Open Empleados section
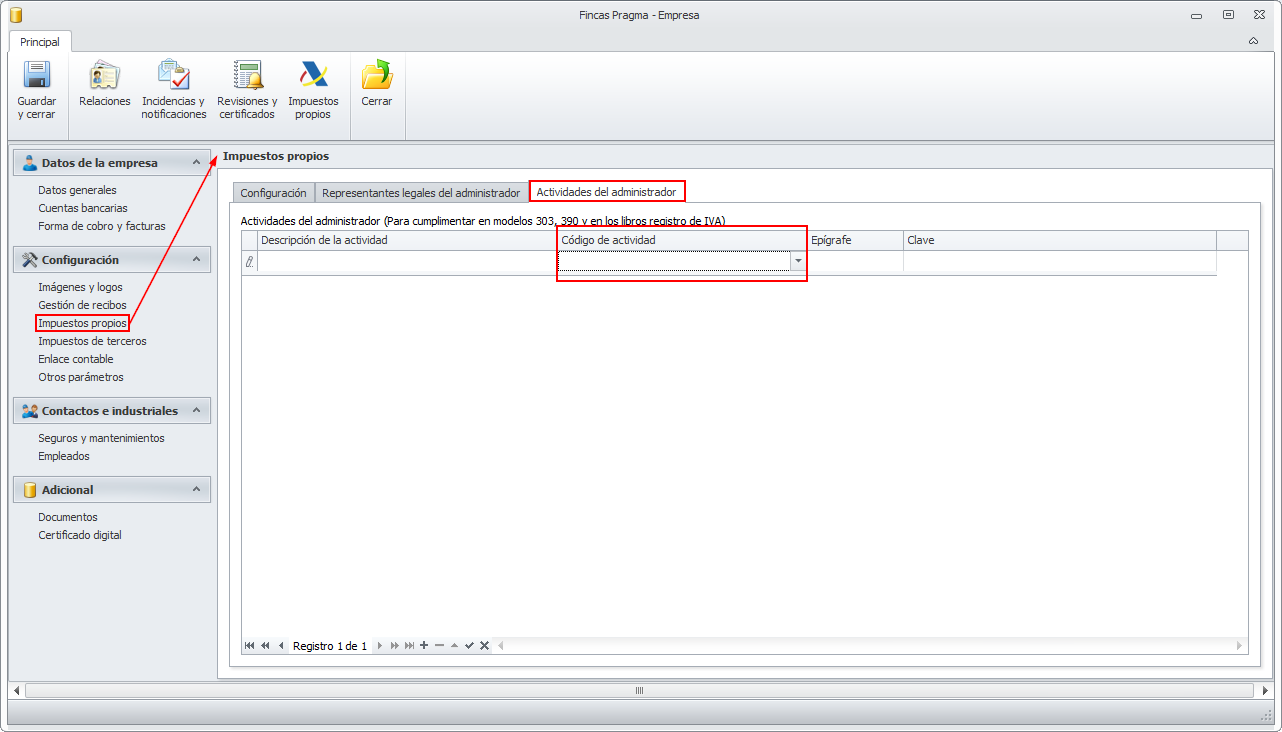The image size is (1282, 732). 64,456
